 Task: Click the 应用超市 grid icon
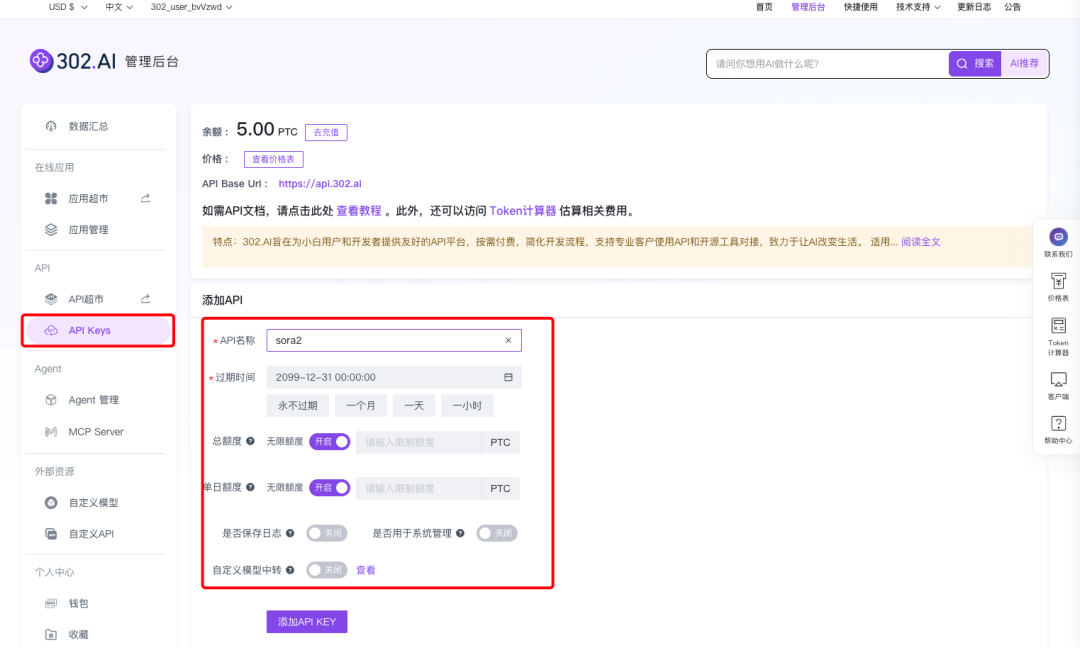51,198
